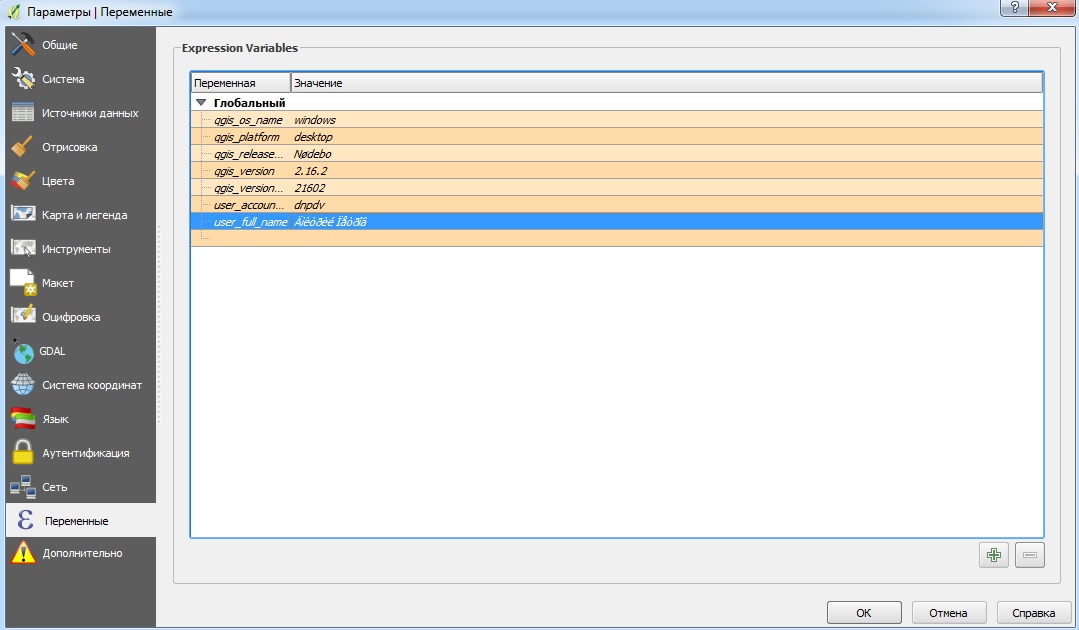
Task: Open the Карта и легенда icon
Action: (x=23, y=215)
